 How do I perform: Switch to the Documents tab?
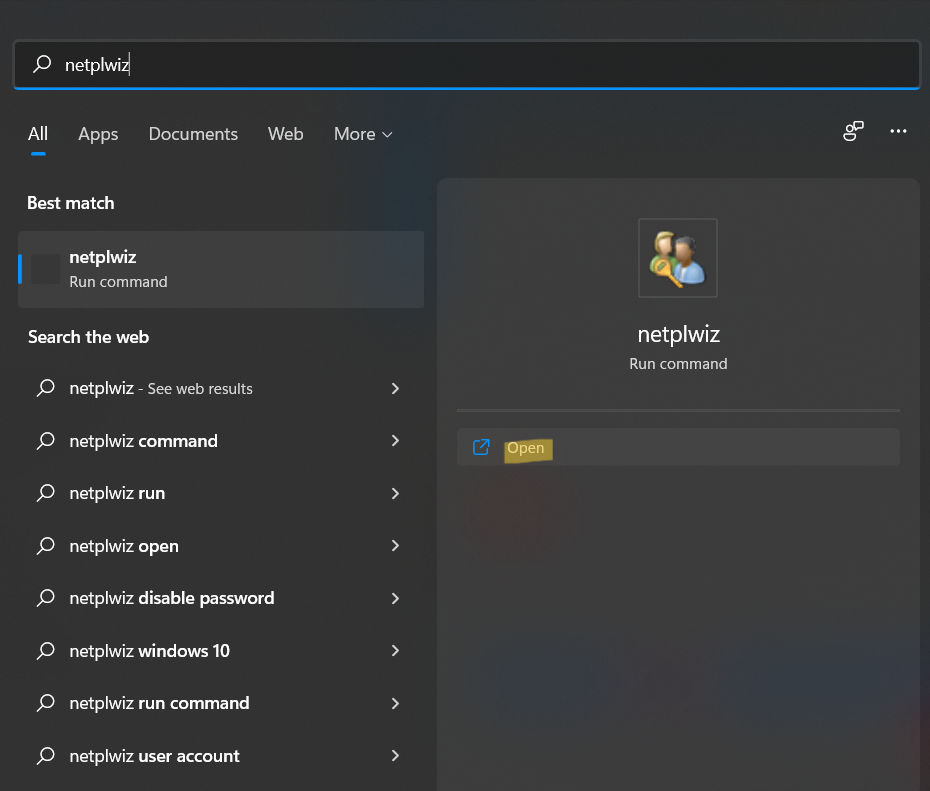coord(193,134)
